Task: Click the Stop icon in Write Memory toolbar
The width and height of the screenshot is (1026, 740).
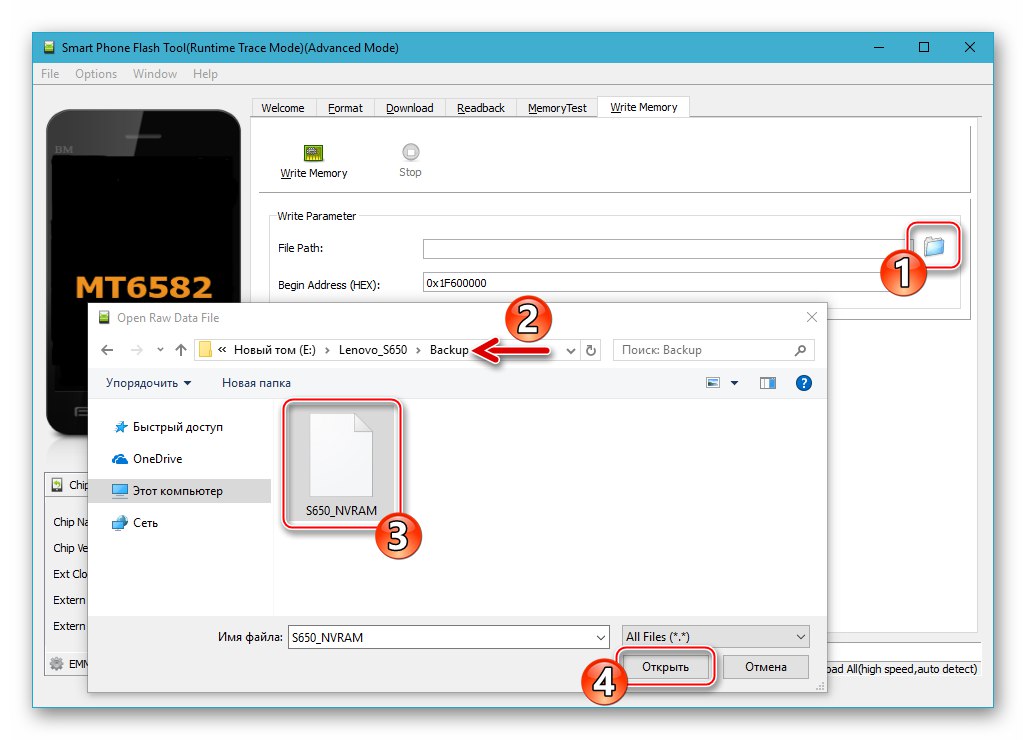Action: pyautogui.click(x=410, y=152)
